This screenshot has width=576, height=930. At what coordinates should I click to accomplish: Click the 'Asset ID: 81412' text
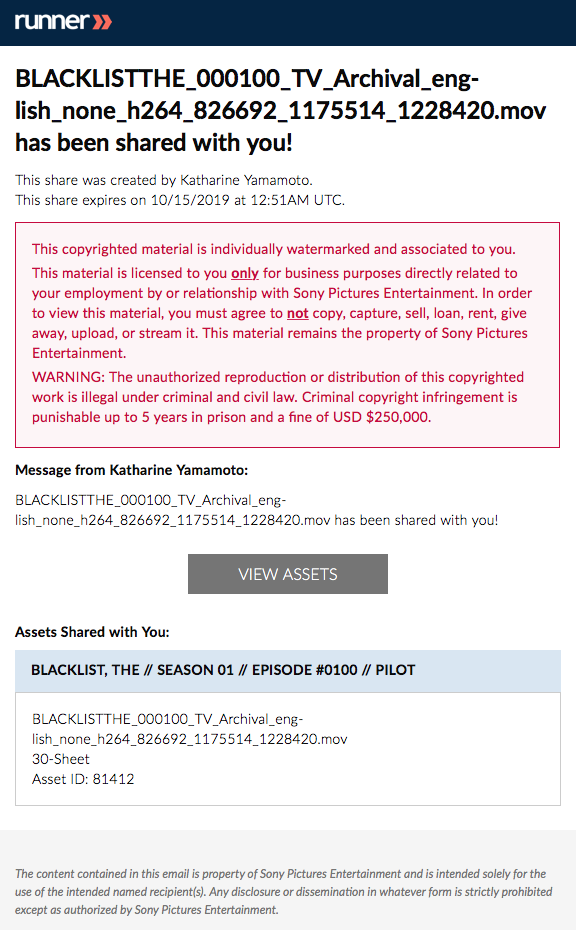83,779
